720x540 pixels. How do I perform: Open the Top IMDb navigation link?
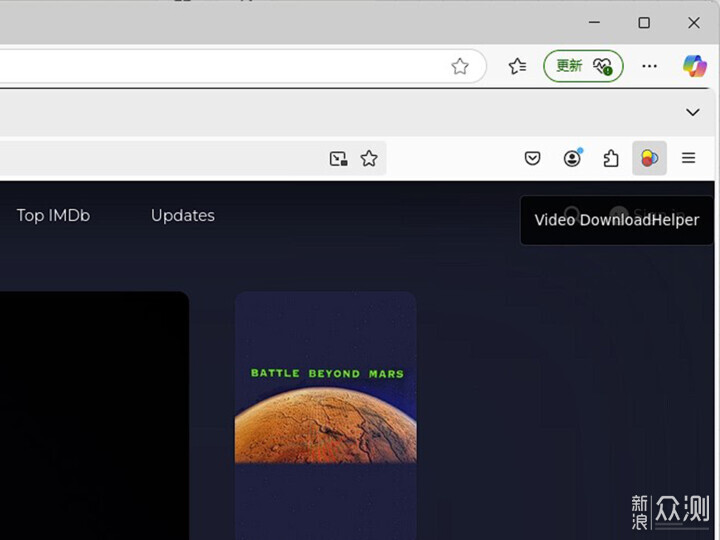(53, 215)
